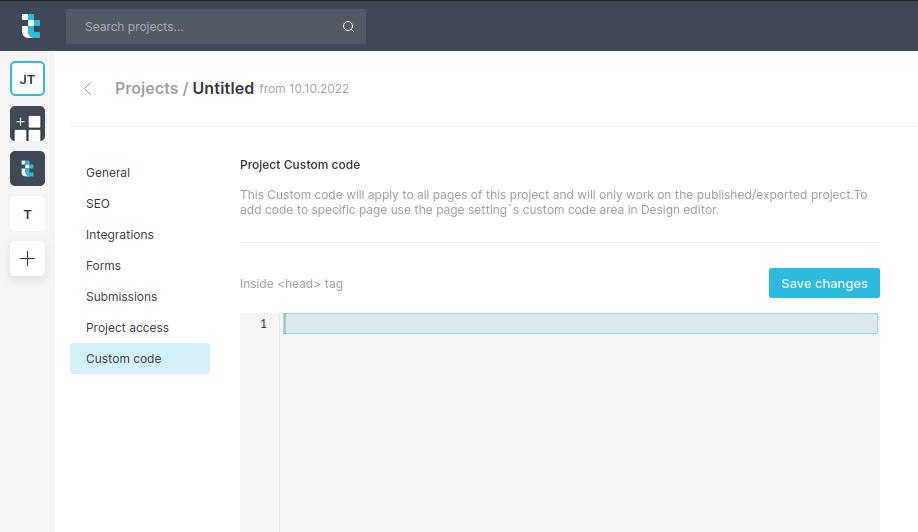The image size is (918, 532).
Task: Click the plus icon to add workspace
Action: (x=27, y=259)
